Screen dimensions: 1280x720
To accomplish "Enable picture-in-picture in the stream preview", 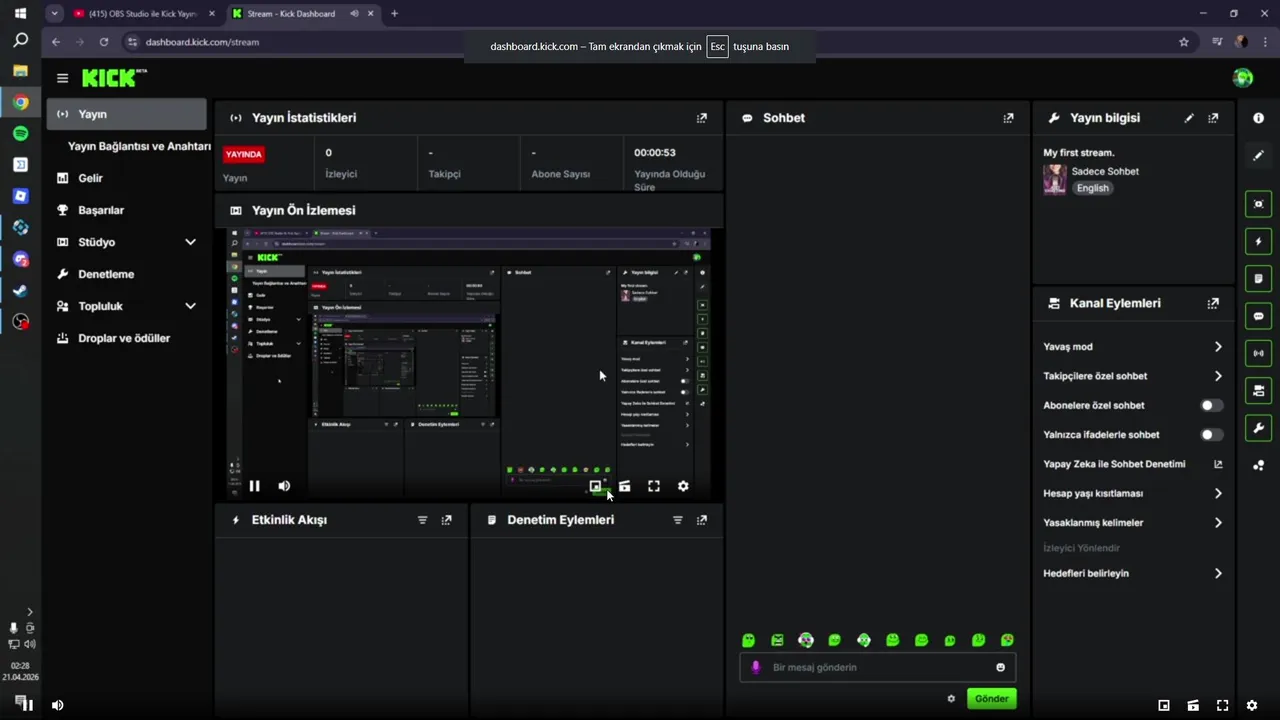I will click(x=595, y=486).
